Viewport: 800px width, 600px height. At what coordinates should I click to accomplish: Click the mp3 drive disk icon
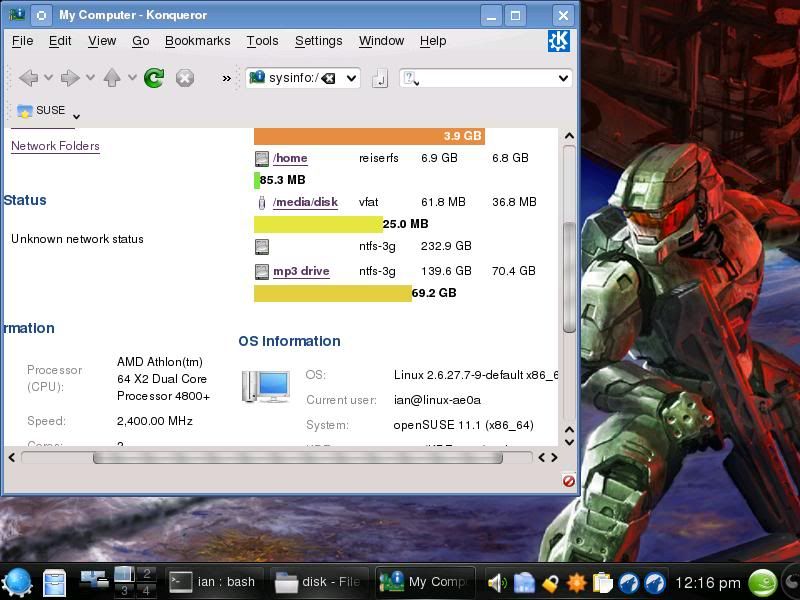tap(262, 271)
